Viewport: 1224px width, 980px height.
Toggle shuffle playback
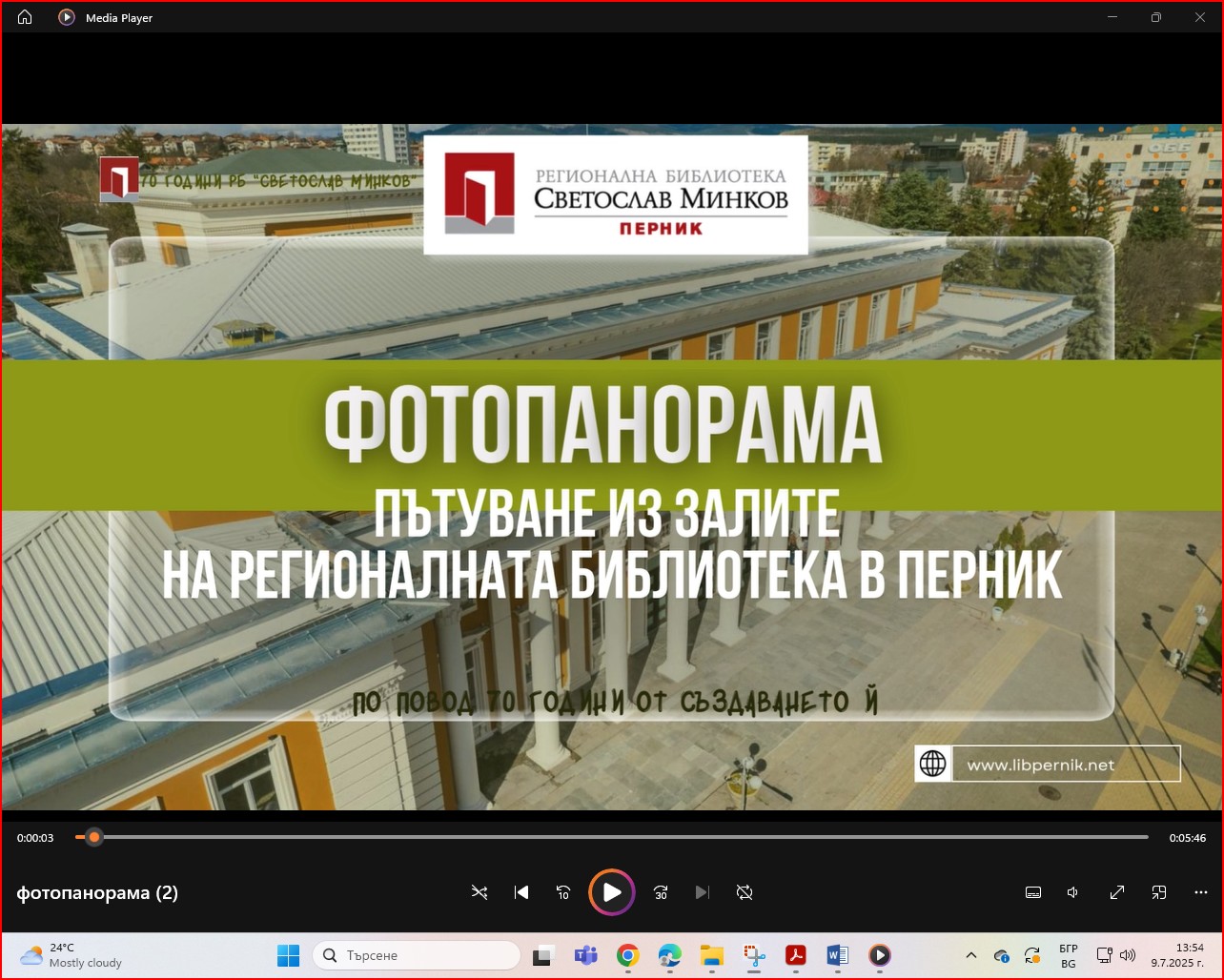(479, 892)
